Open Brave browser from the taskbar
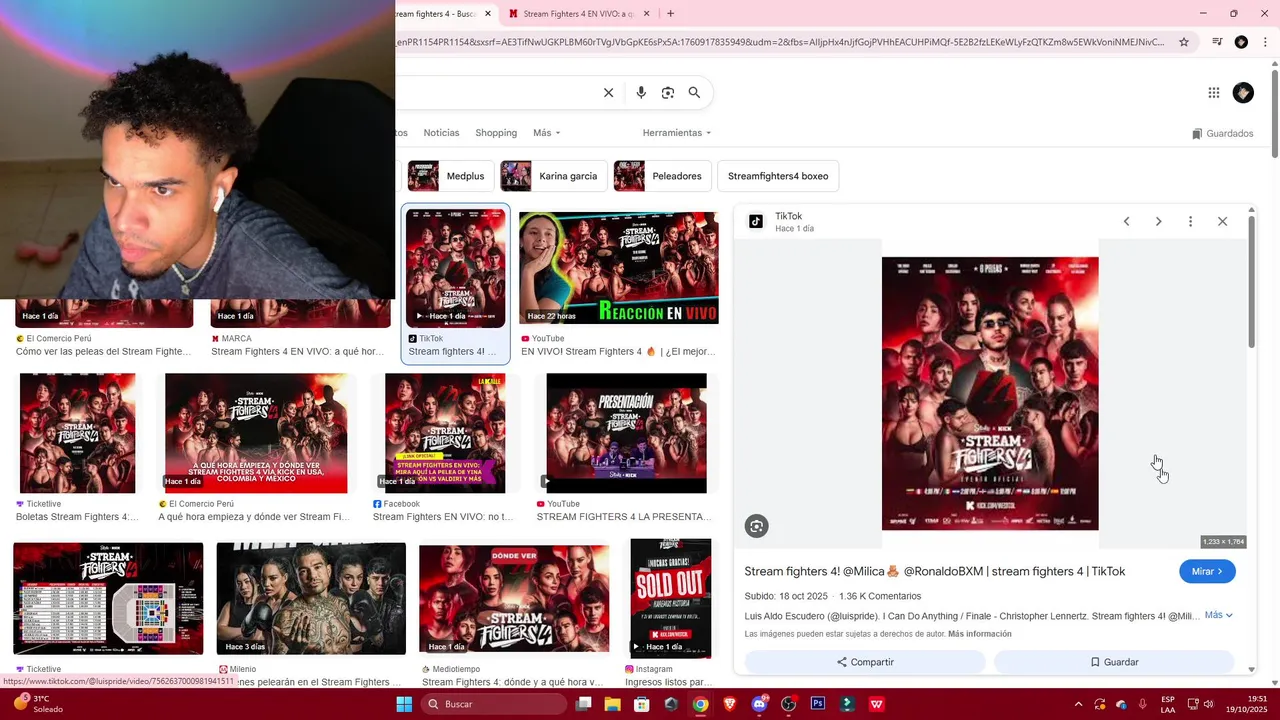 tap(730, 704)
